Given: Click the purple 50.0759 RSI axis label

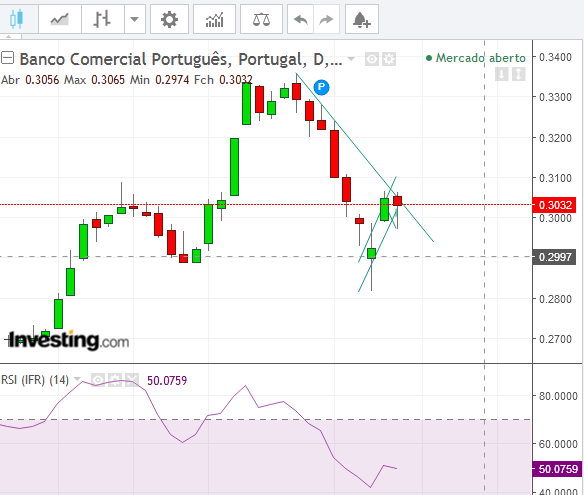Looking at the screenshot, I should click(x=557, y=469).
